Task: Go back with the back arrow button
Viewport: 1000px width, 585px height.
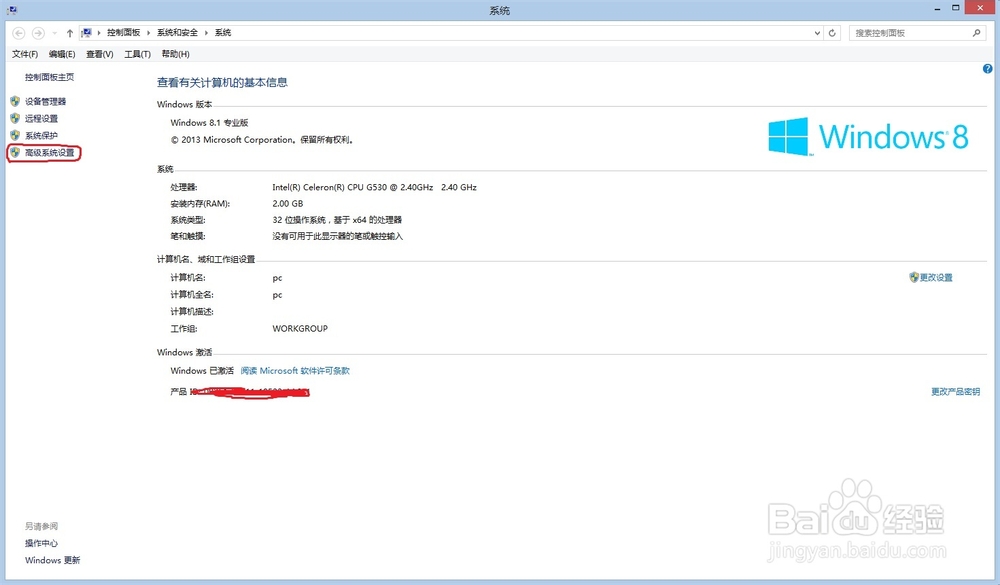Action: pos(18,33)
